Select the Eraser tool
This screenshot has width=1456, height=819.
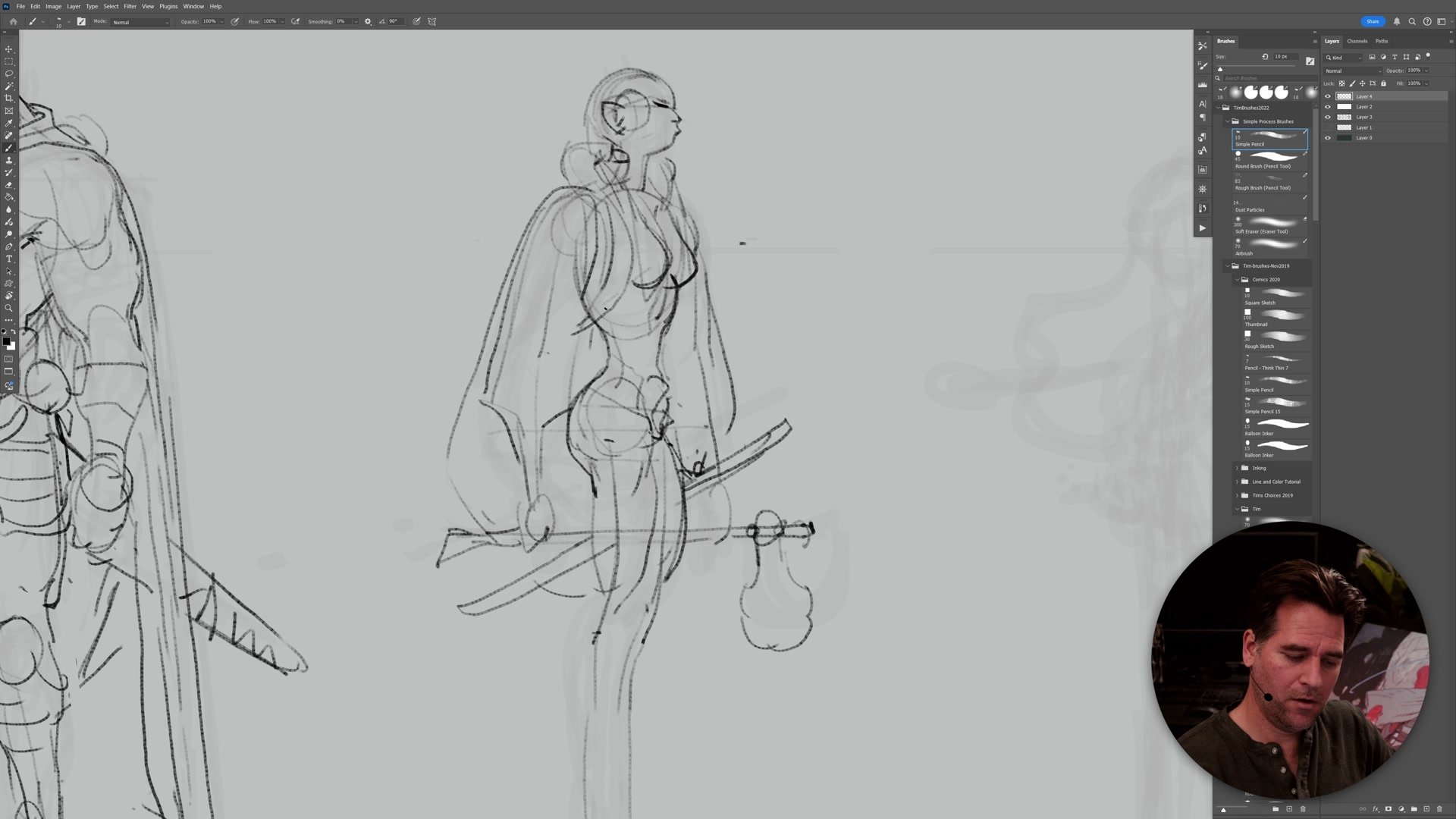pyautogui.click(x=9, y=185)
